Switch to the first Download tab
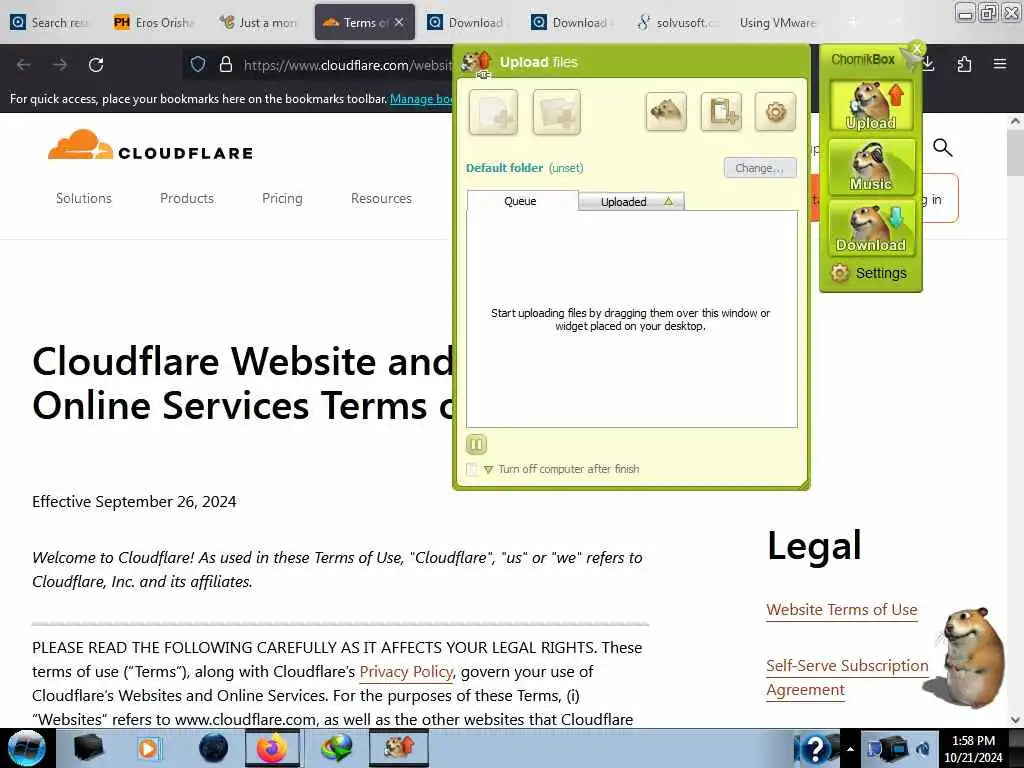The height and width of the screenshot is (768, 1024). click(466, 23)
